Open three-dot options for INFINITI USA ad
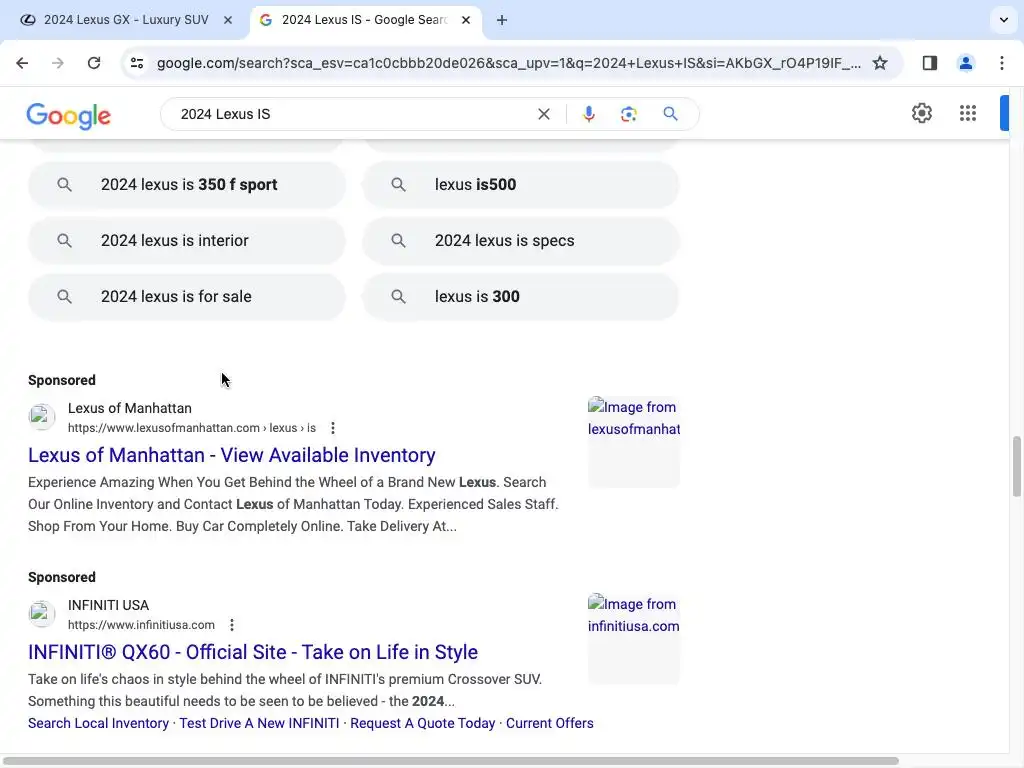This screenshot has width=1024, height=768. pyautogui.click(x=232, y=626)
